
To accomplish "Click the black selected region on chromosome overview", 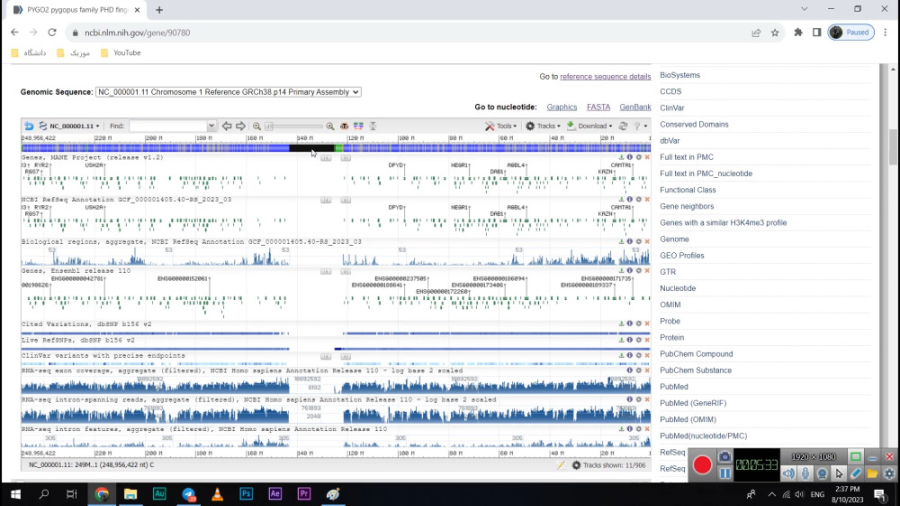I will tap(311, 148).
